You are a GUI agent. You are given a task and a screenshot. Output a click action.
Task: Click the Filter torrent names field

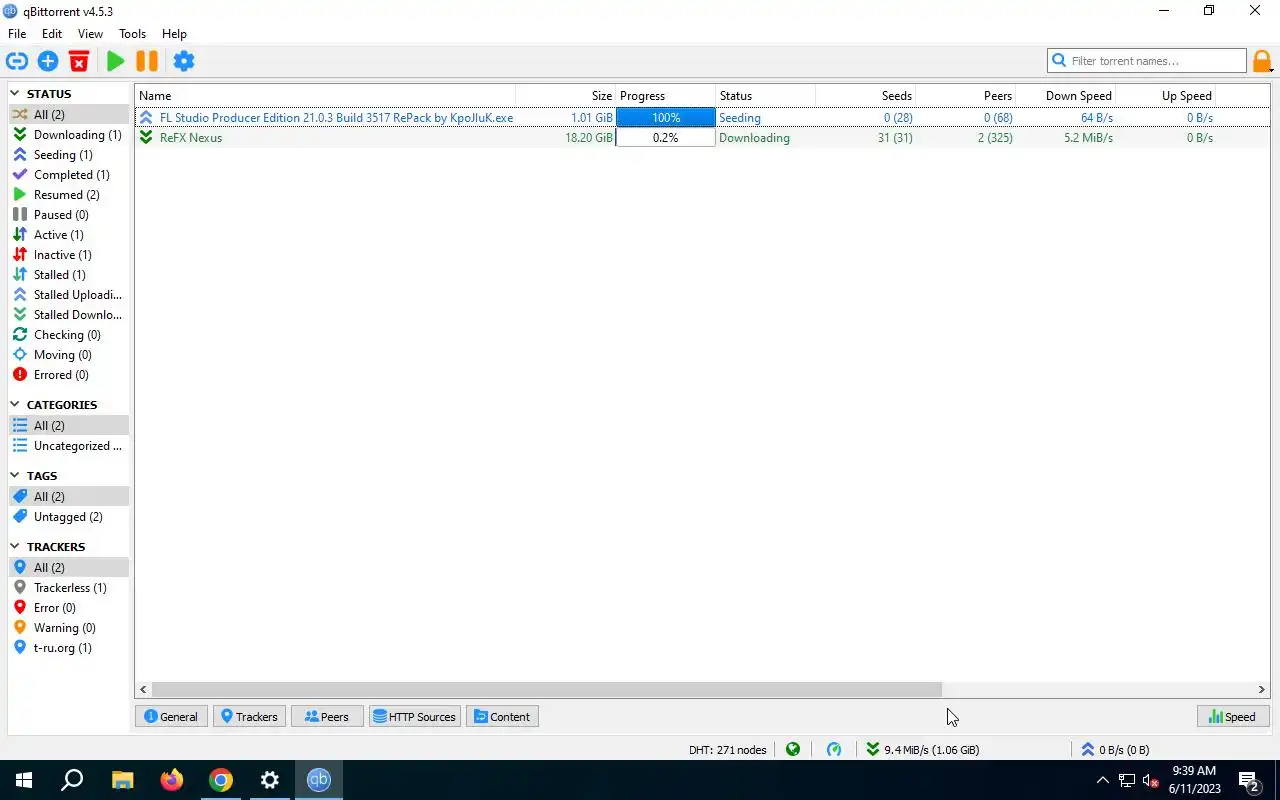coord(1147,61)
